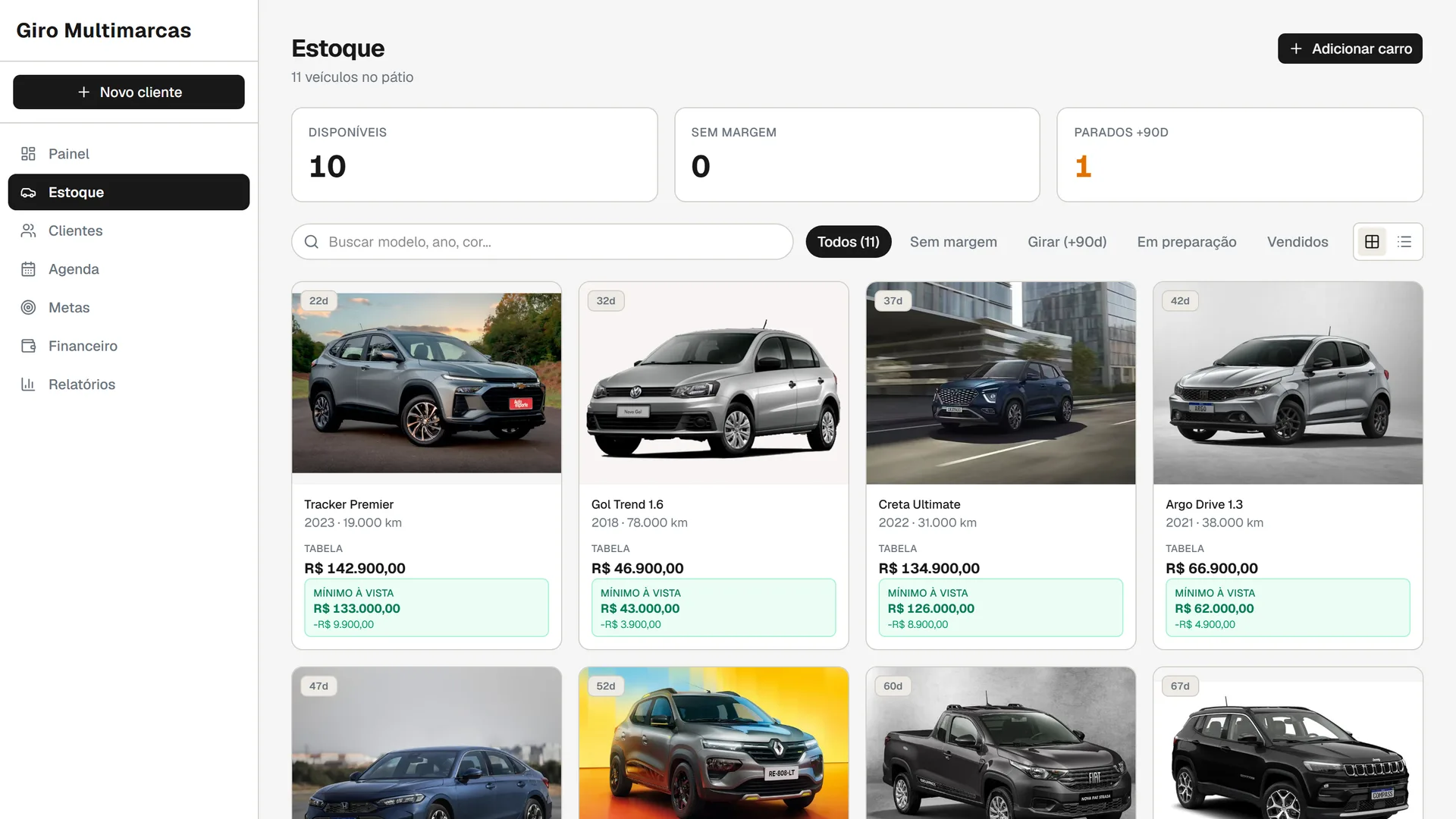1456x819 pixels.
Task: Click the Creta Ultimate title
Action: (x=919, y=504)
